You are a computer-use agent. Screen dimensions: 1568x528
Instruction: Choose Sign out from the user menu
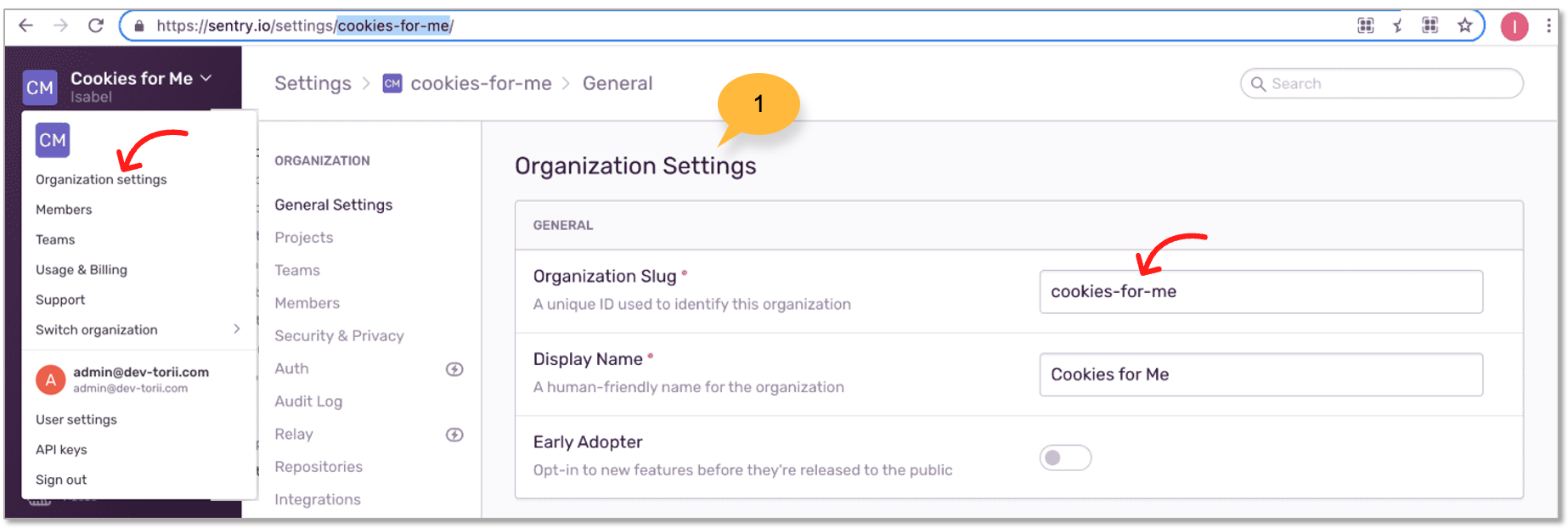coord(61,480)
